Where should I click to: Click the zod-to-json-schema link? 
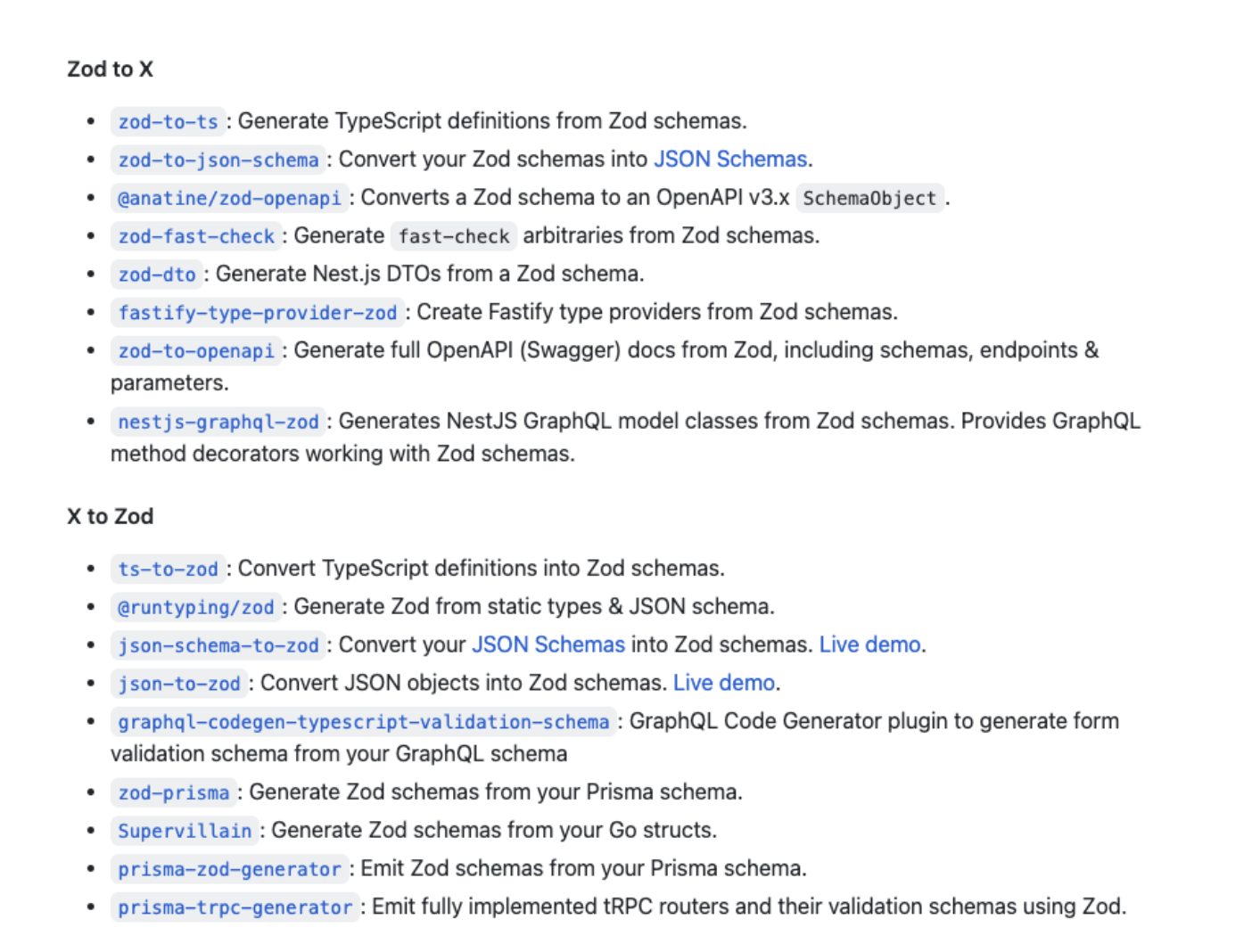218,160
